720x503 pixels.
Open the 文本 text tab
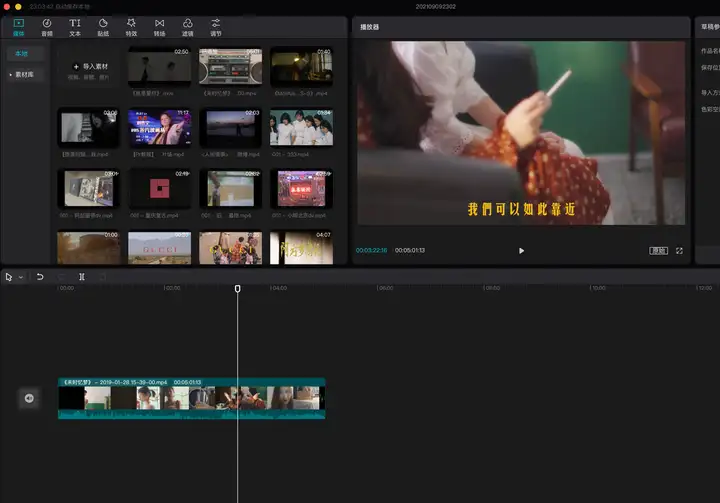(x=75, y=27)
